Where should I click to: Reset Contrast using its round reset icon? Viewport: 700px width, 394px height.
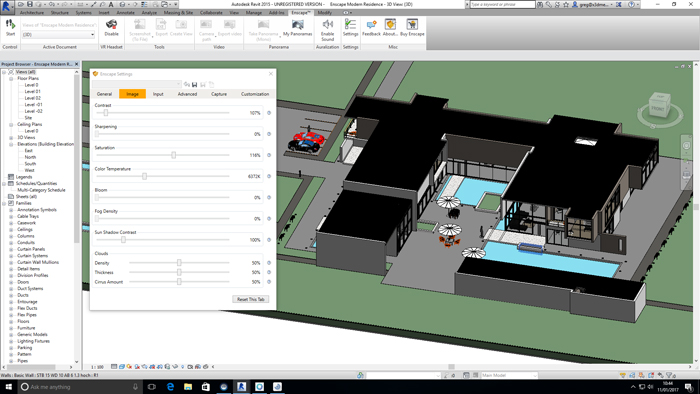tap(269, 113)
